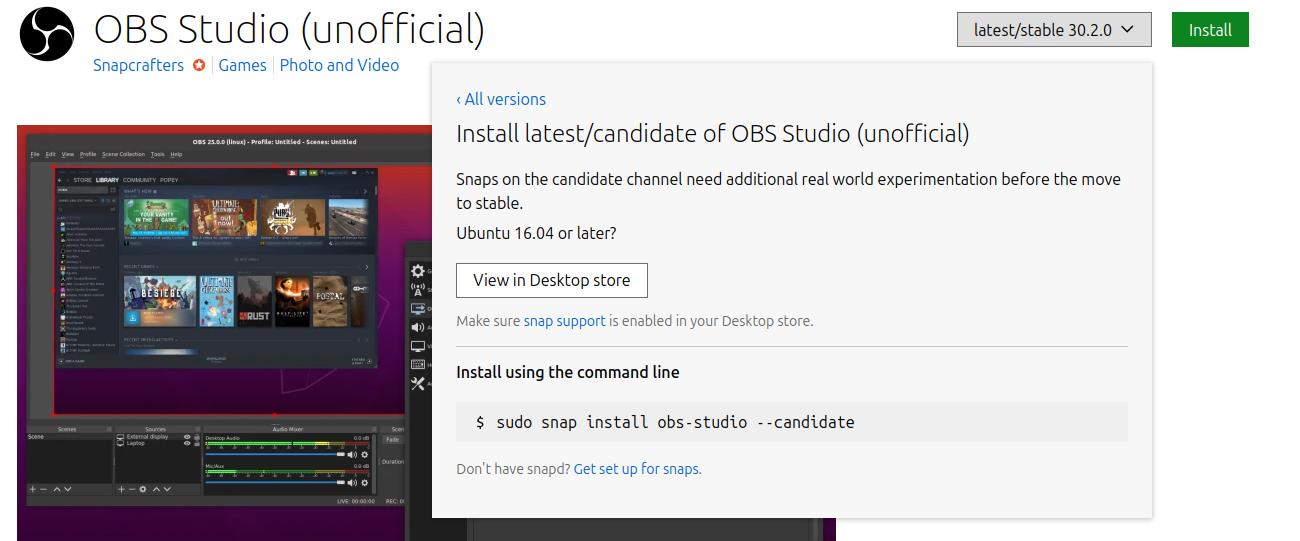This screenshot has height=541, width=1300.
Task: Select the Steam LIBRARY tab in the screenshot
Action: [x=107, y=180]
